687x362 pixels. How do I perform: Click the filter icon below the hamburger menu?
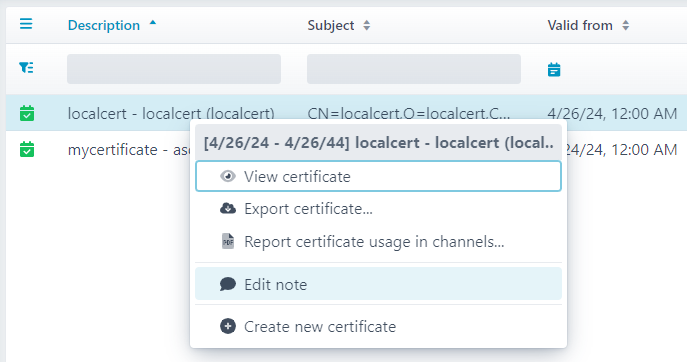coord(26,67)
